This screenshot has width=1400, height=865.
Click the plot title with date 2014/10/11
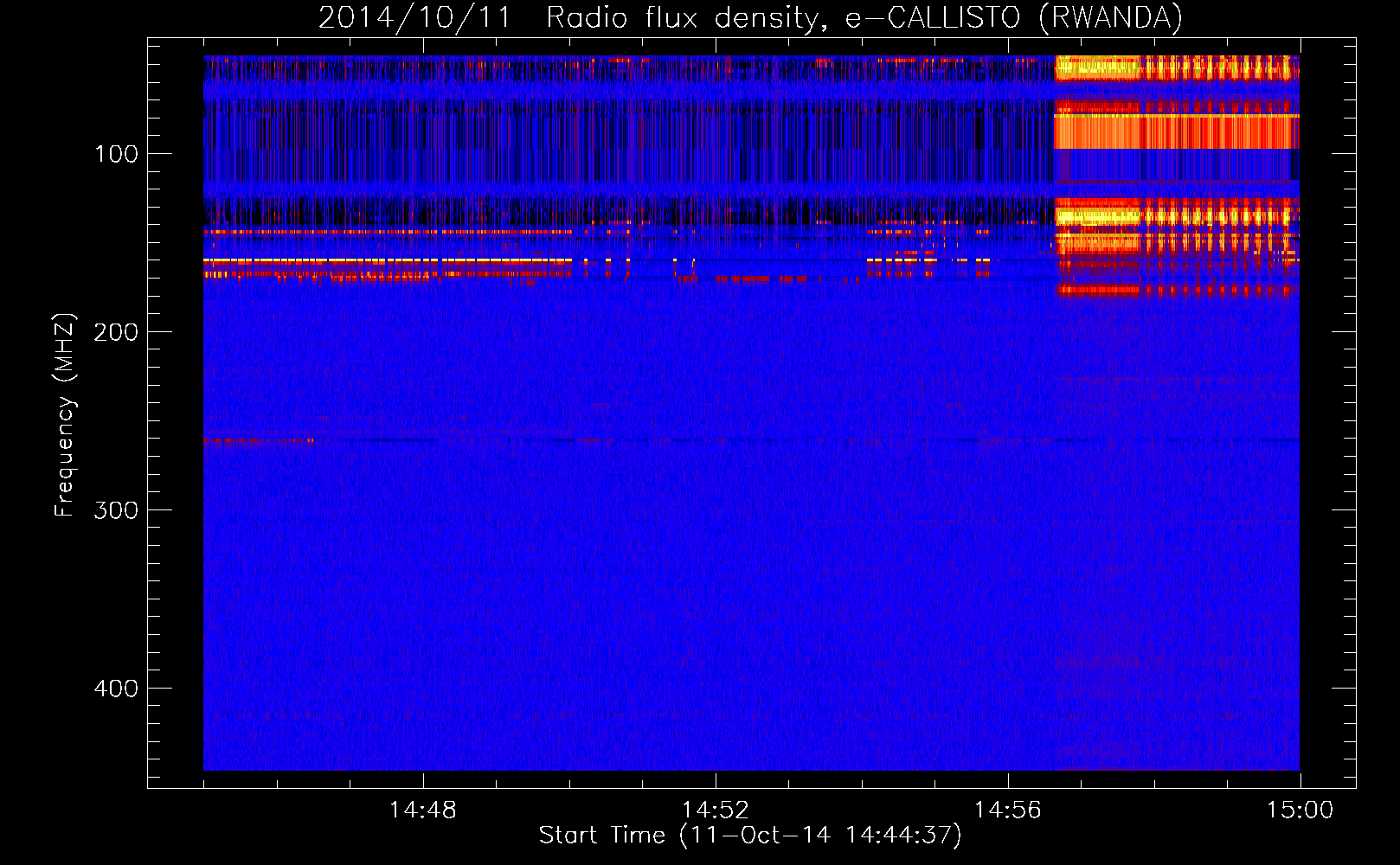click(x=750, y=18)
